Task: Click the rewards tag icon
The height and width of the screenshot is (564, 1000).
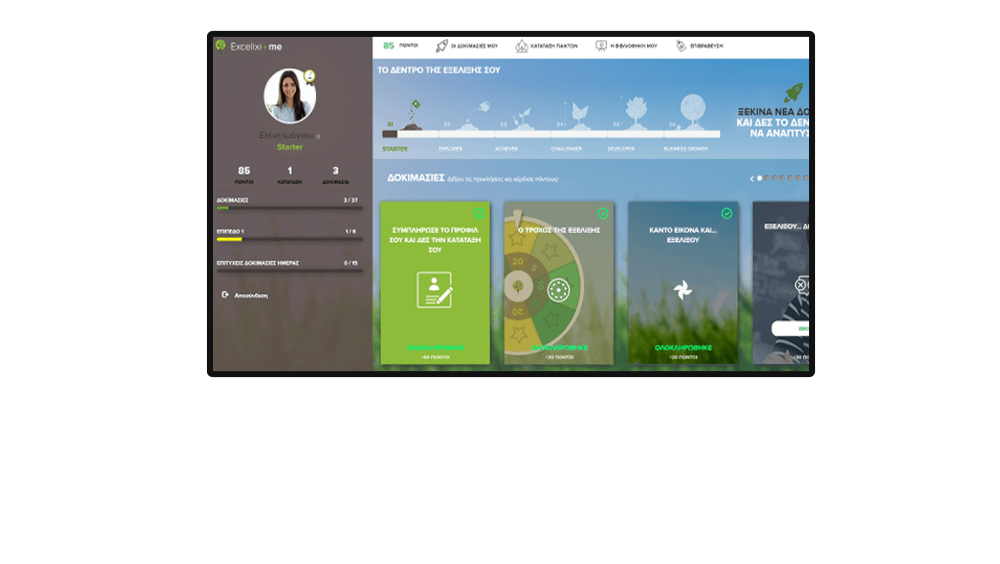Action: (681, 46)
